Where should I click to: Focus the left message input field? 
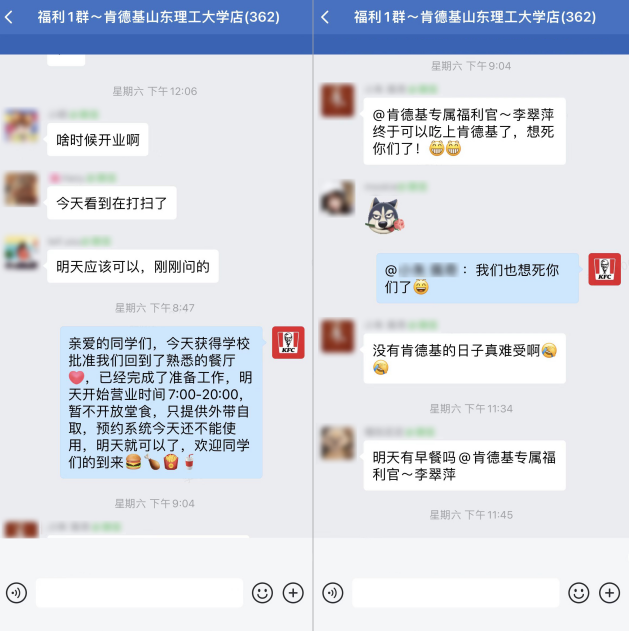click(139, 593)
